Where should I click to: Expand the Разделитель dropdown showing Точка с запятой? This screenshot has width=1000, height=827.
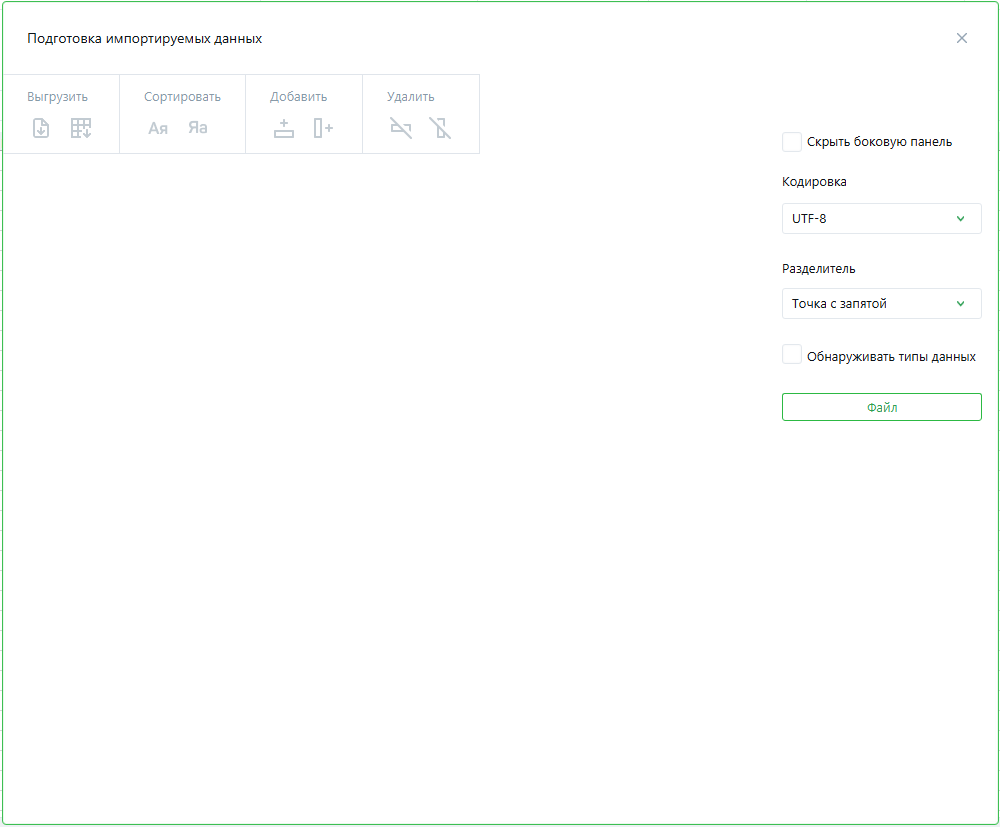pos(881,304)
